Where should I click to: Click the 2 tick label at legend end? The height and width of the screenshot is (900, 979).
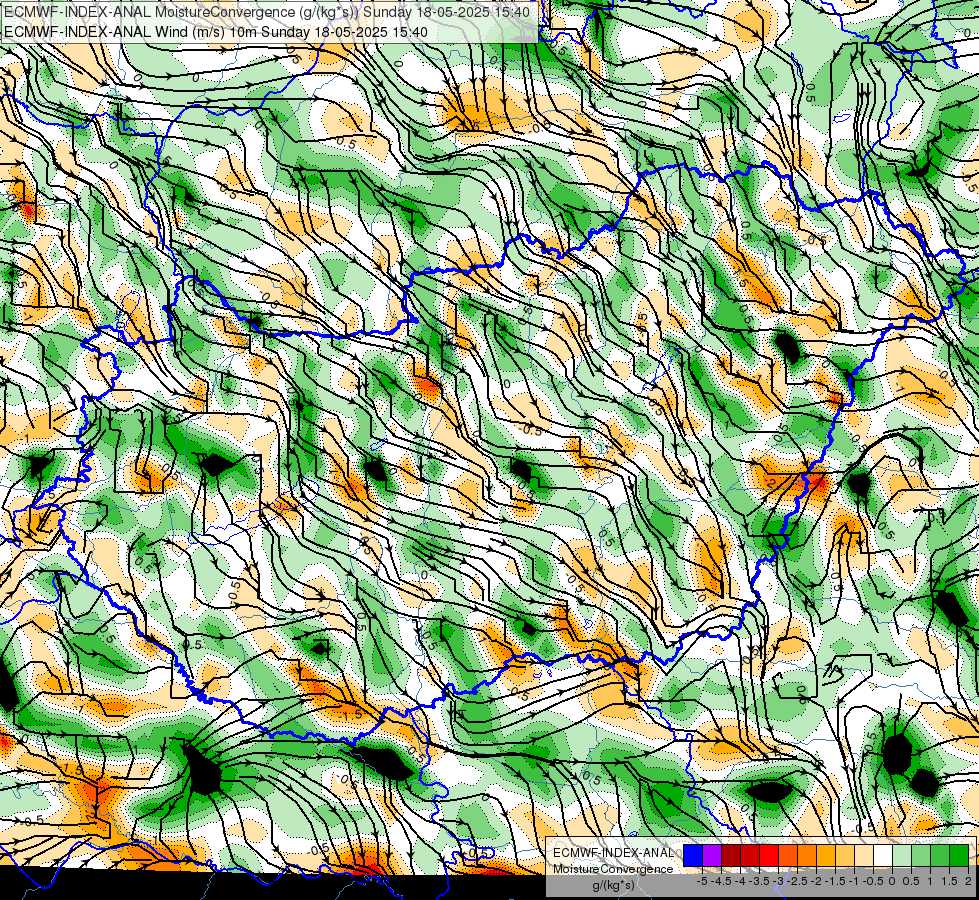(x=968, y=881)
